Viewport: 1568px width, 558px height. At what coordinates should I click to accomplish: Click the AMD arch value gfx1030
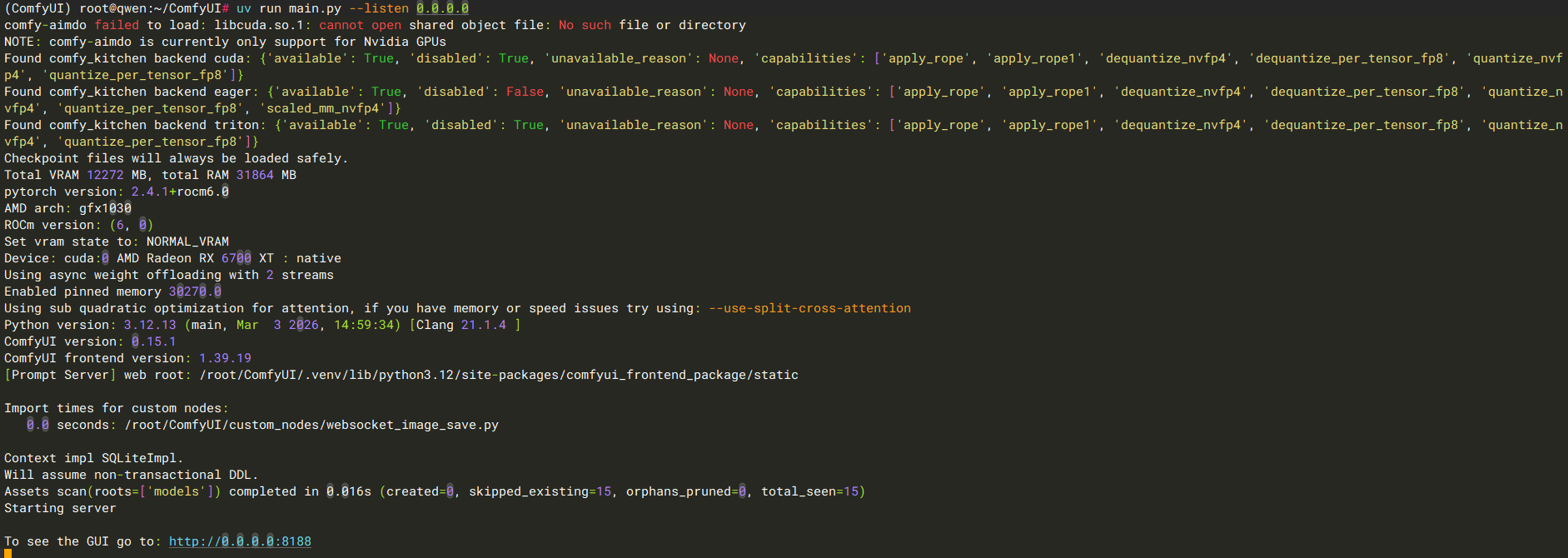[105, 208]
